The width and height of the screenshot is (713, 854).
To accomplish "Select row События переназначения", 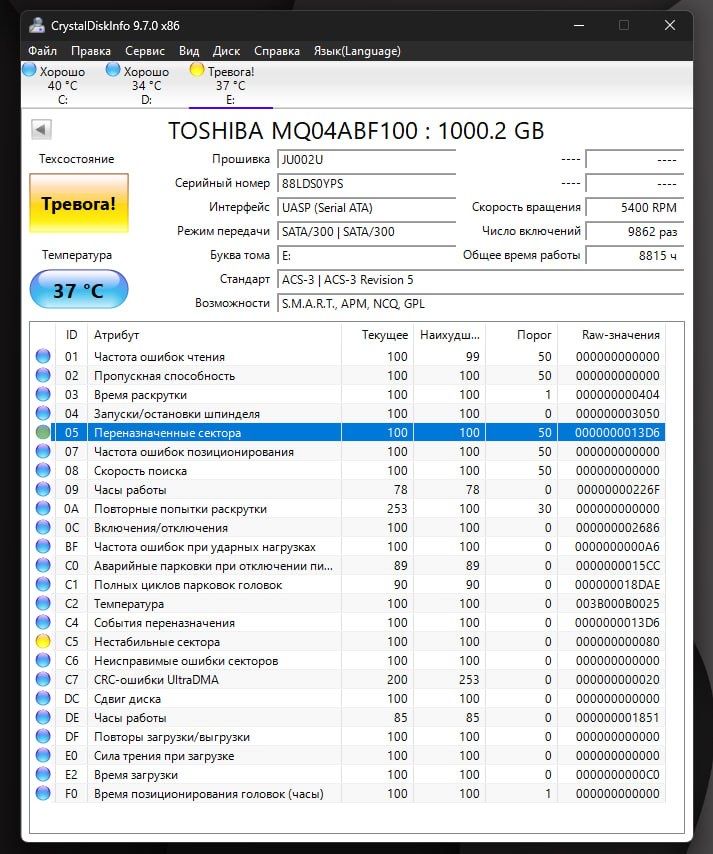I will click(349, 623).
